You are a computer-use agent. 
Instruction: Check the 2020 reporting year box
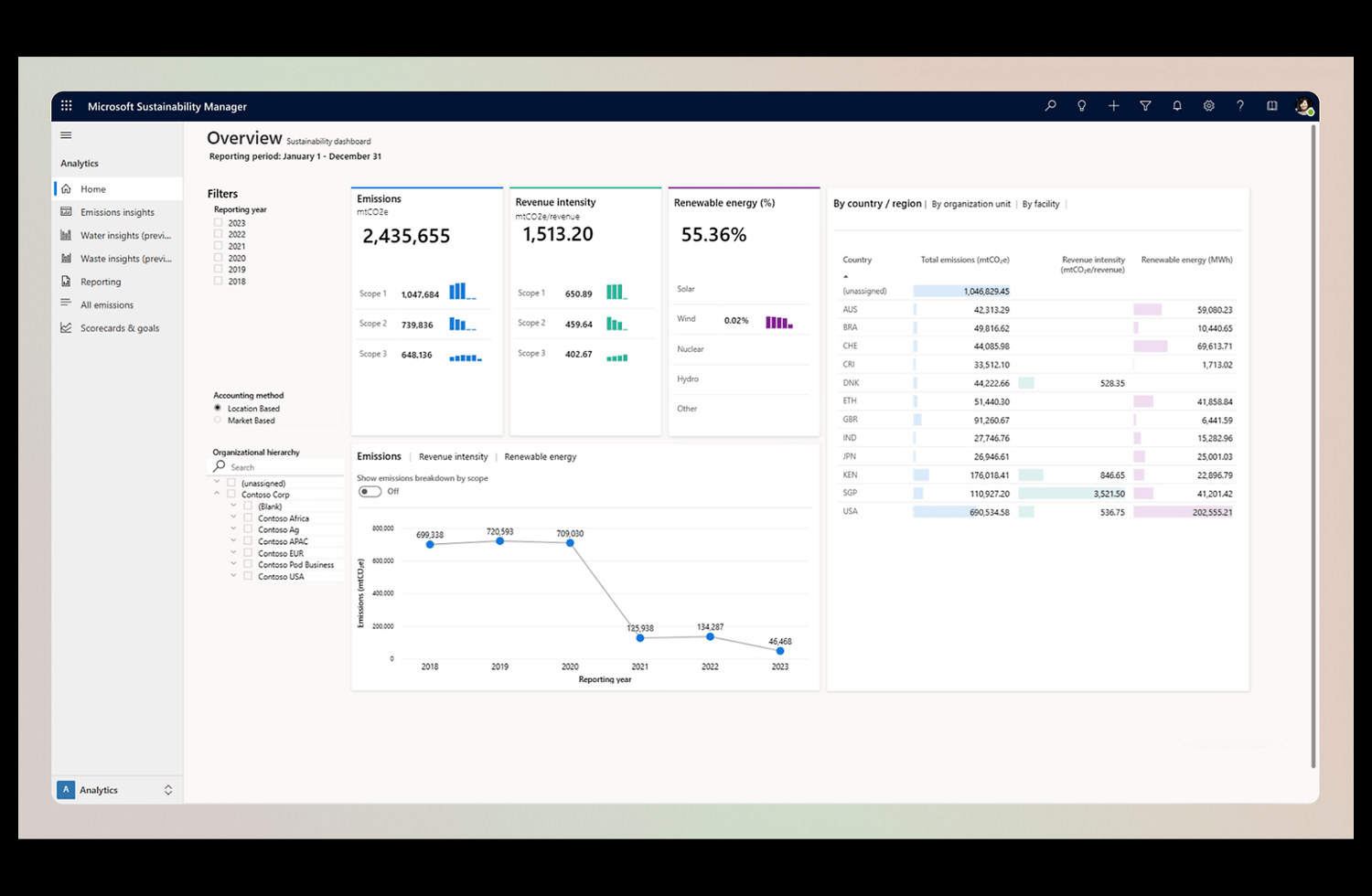click(219, 258)
